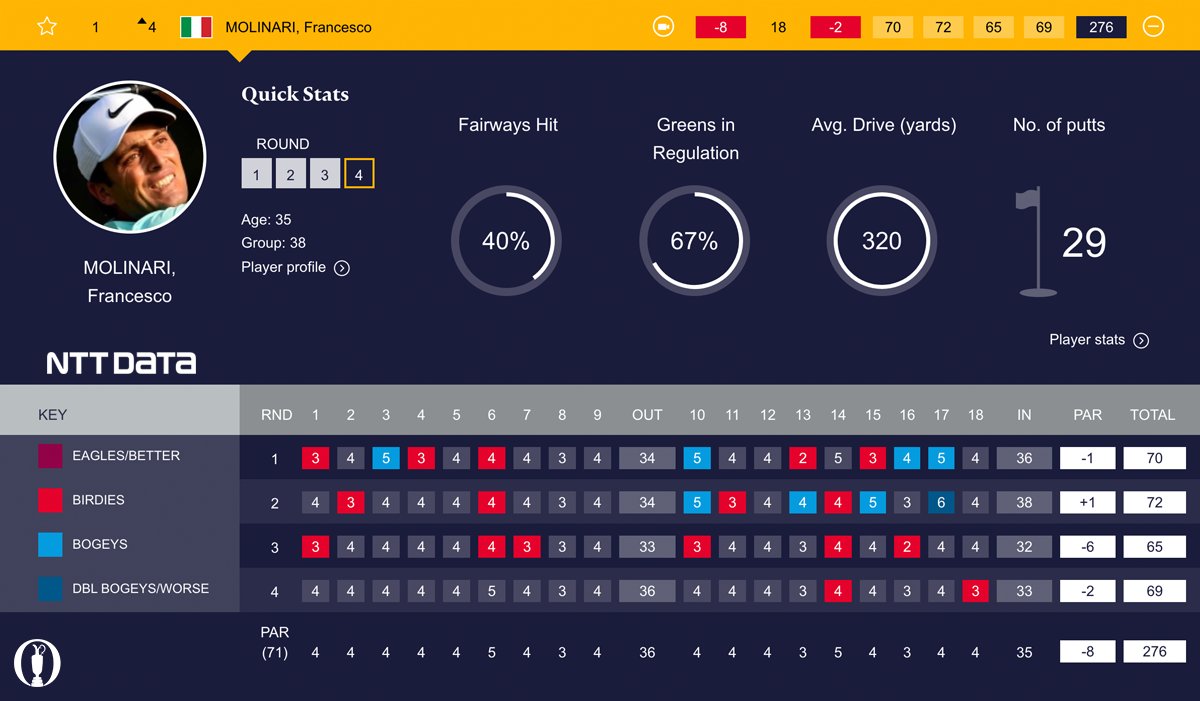Image resolution: width=1200 pixels, height=701 pixels.
Task: Click the Italian flag icon
Action: (196, 27)
